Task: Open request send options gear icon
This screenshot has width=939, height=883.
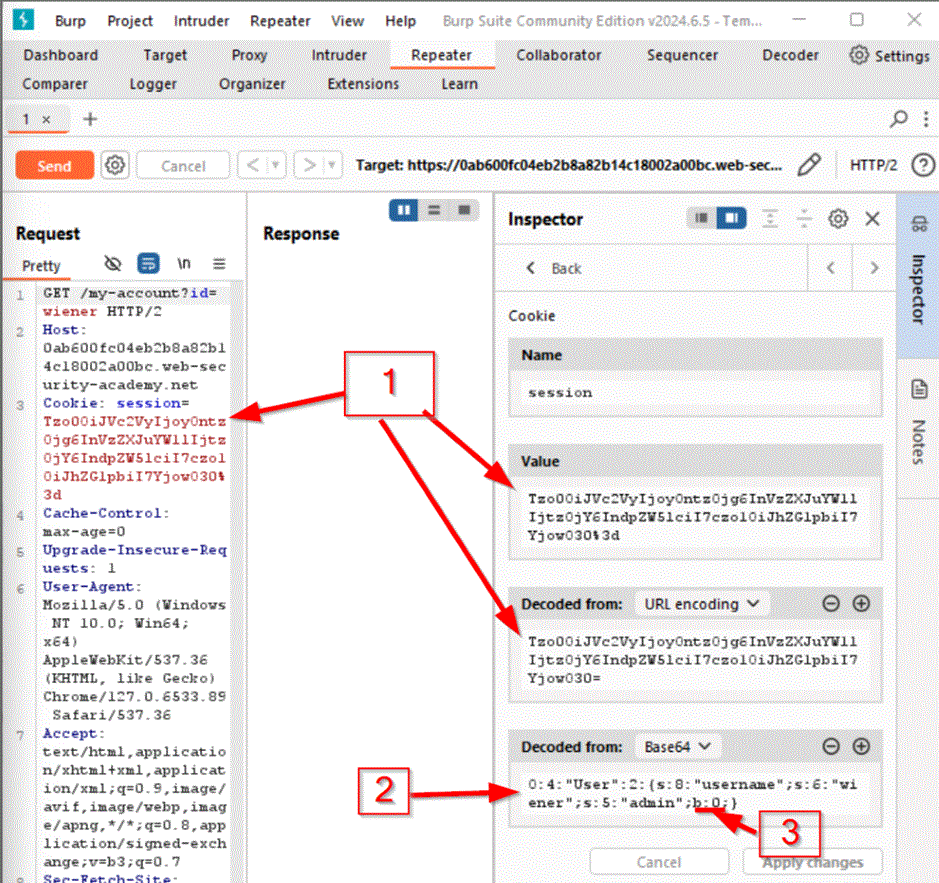Action: [x=115, y=165]
